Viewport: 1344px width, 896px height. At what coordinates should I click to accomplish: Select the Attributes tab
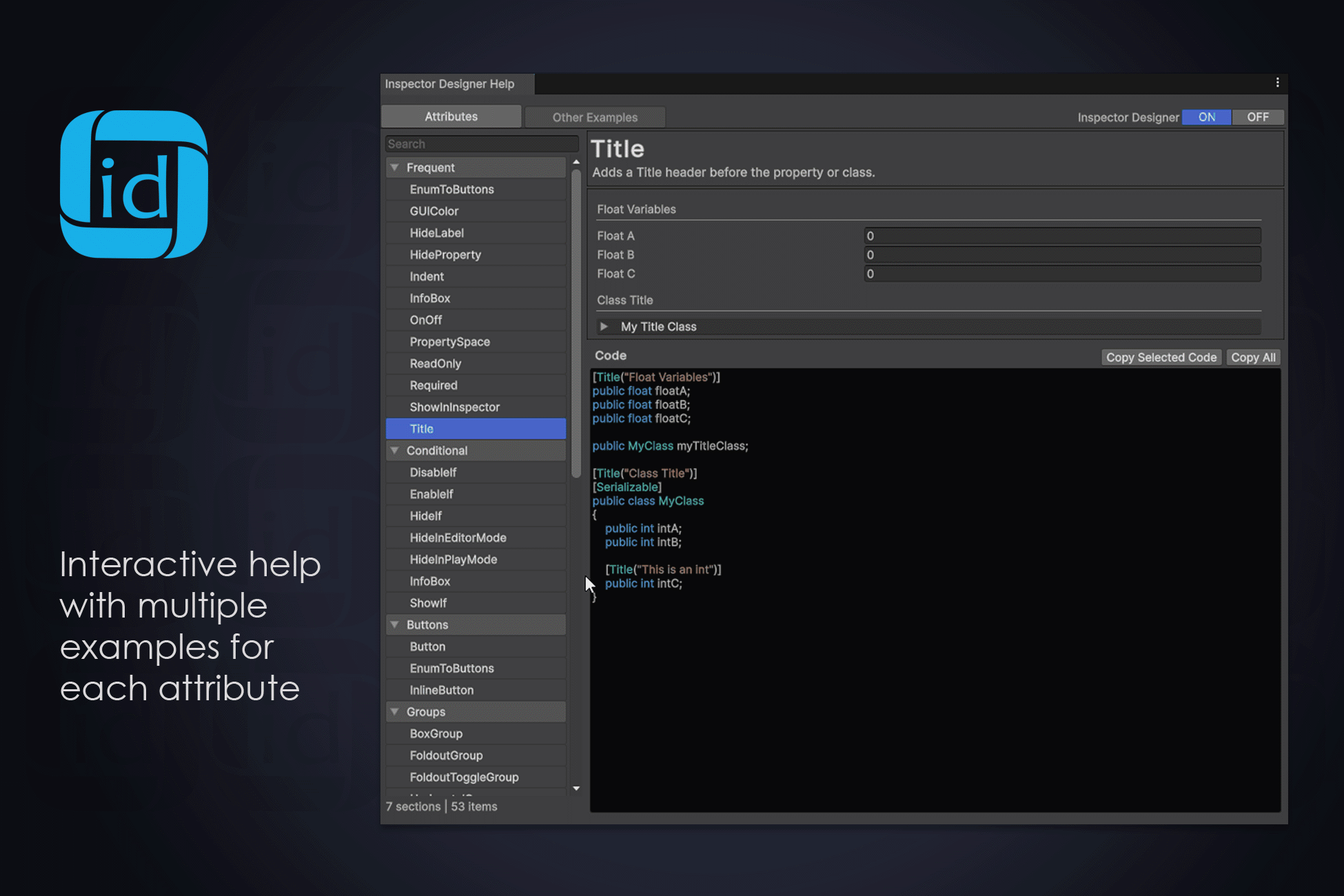[451, 116]
